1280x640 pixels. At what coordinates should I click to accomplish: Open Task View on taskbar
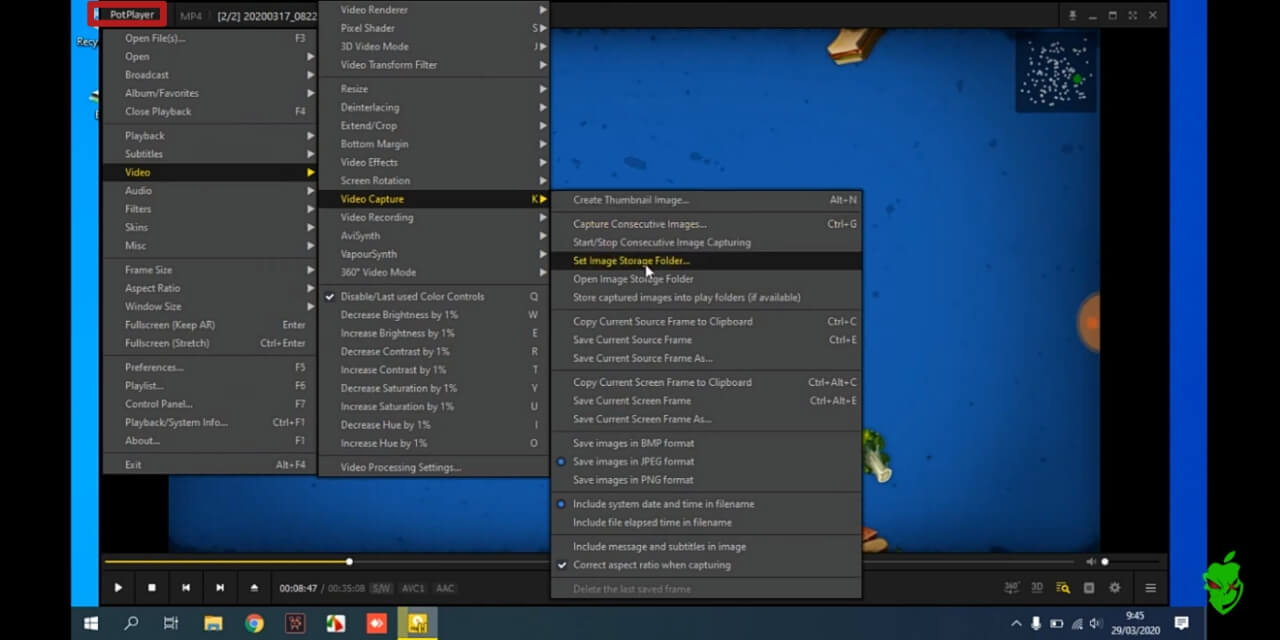171,624
